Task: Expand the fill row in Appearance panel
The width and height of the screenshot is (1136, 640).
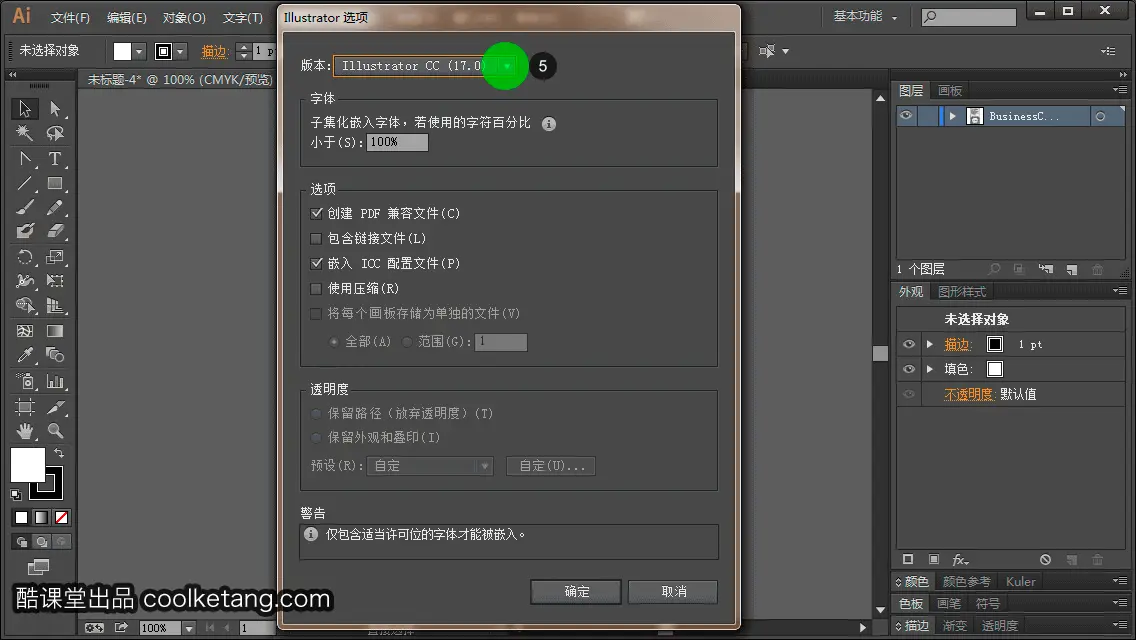Action: pos(930,369)
